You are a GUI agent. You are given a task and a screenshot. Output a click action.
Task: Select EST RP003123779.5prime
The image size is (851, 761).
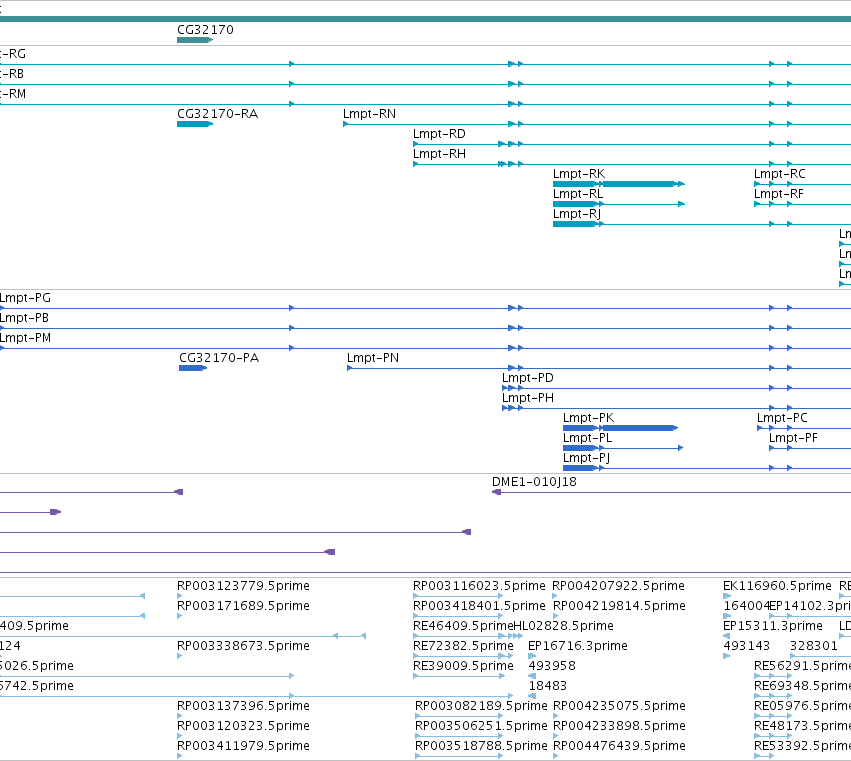pos(243,586)
